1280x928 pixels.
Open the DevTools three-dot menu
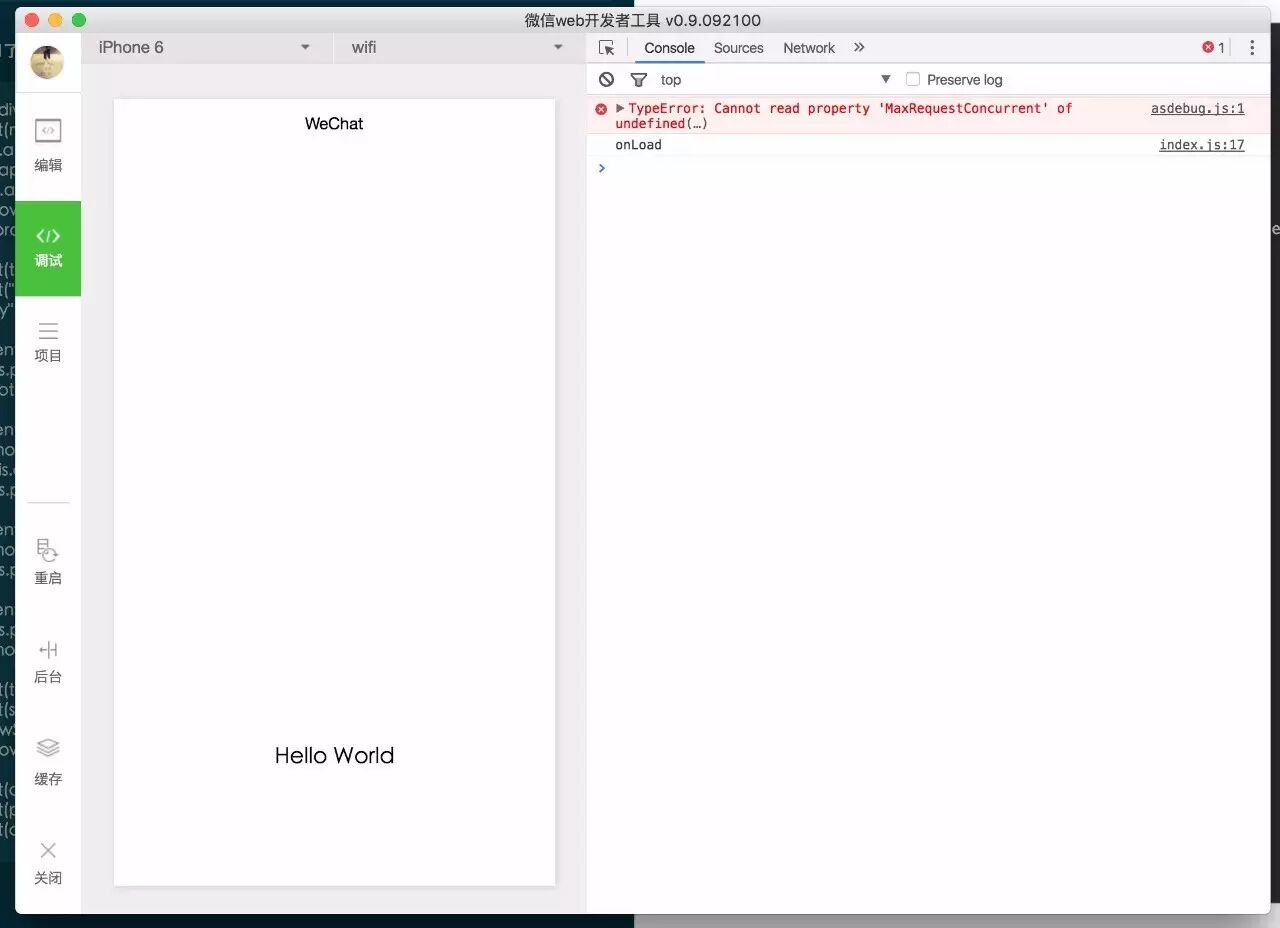pos(1252,47)
